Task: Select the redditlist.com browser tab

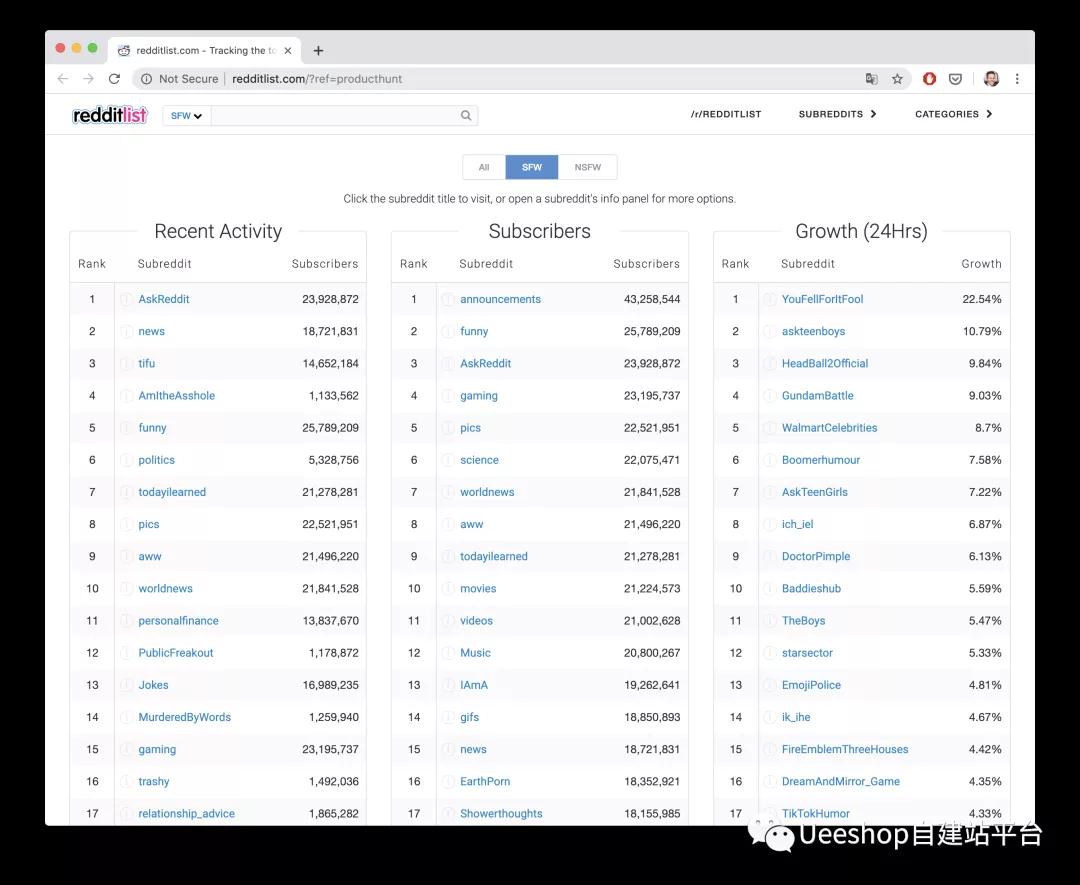Action: [205, 50]
